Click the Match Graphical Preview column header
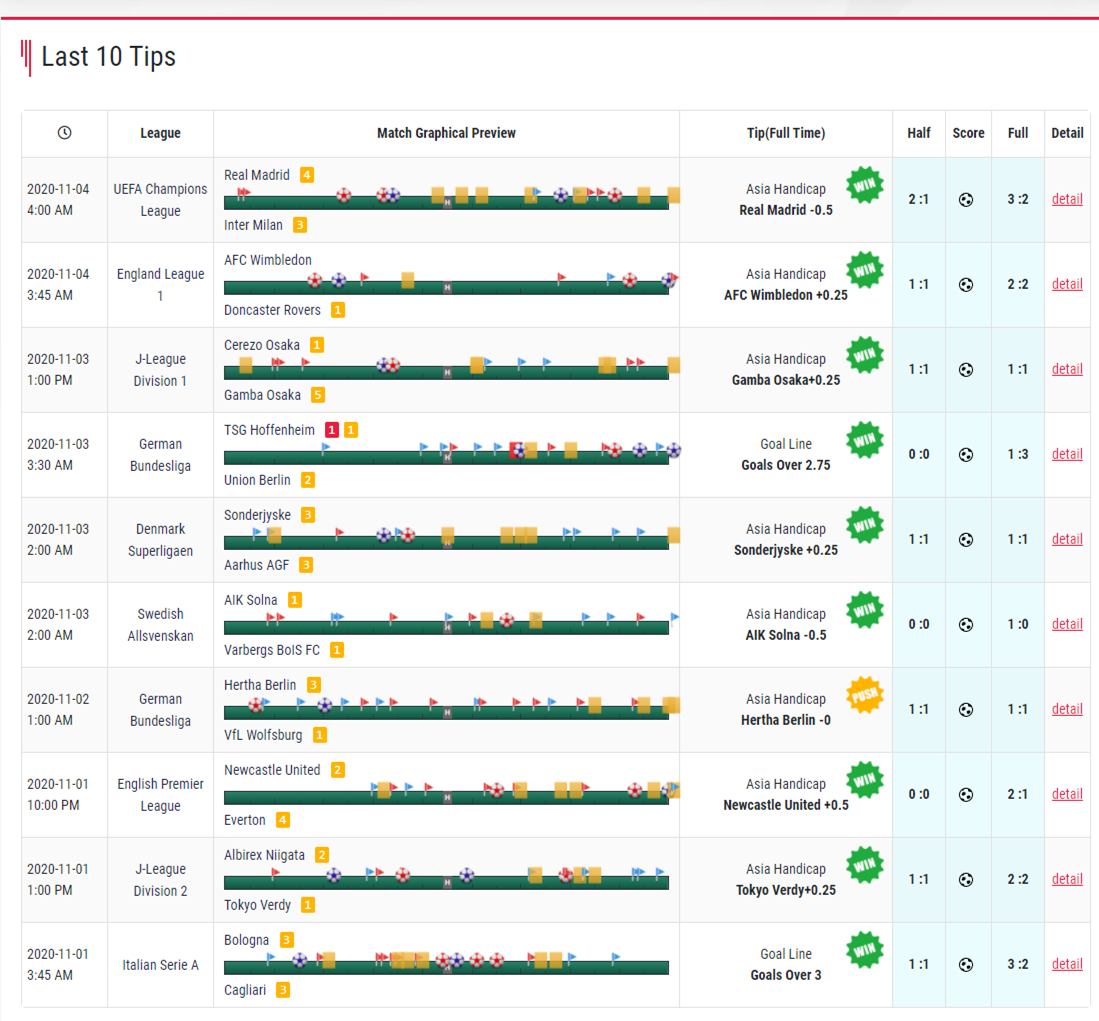The width and height of the screenshot is (1099, 1021). point(446,133)
